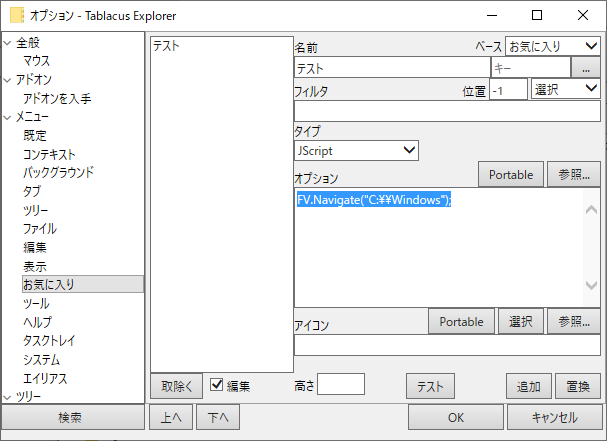Click the script area scroll-down arrow
This screenshot has width=607, height=441.
pyautogui.click(x=592, y=285)
